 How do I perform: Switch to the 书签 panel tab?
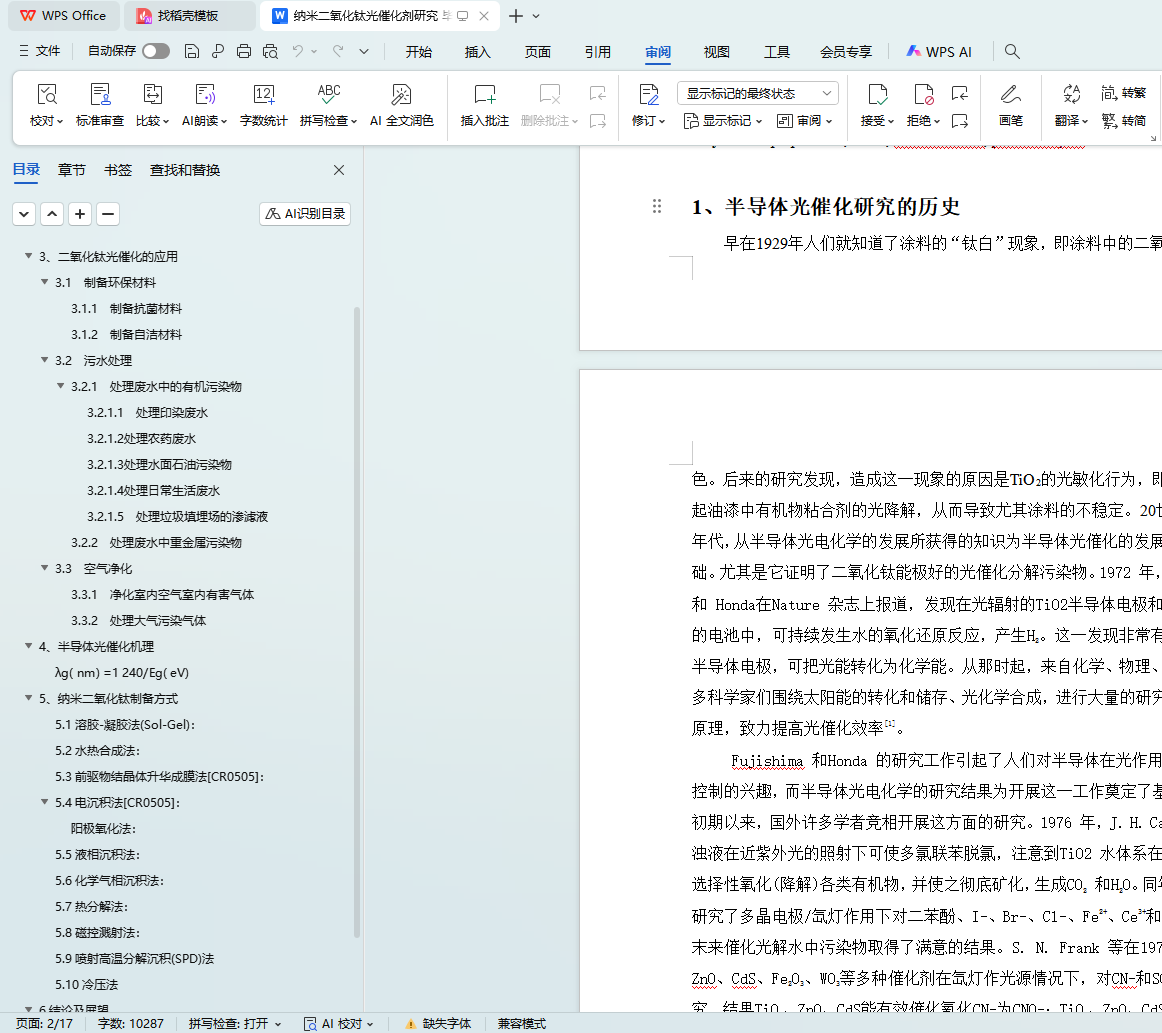tap(118, 170)
